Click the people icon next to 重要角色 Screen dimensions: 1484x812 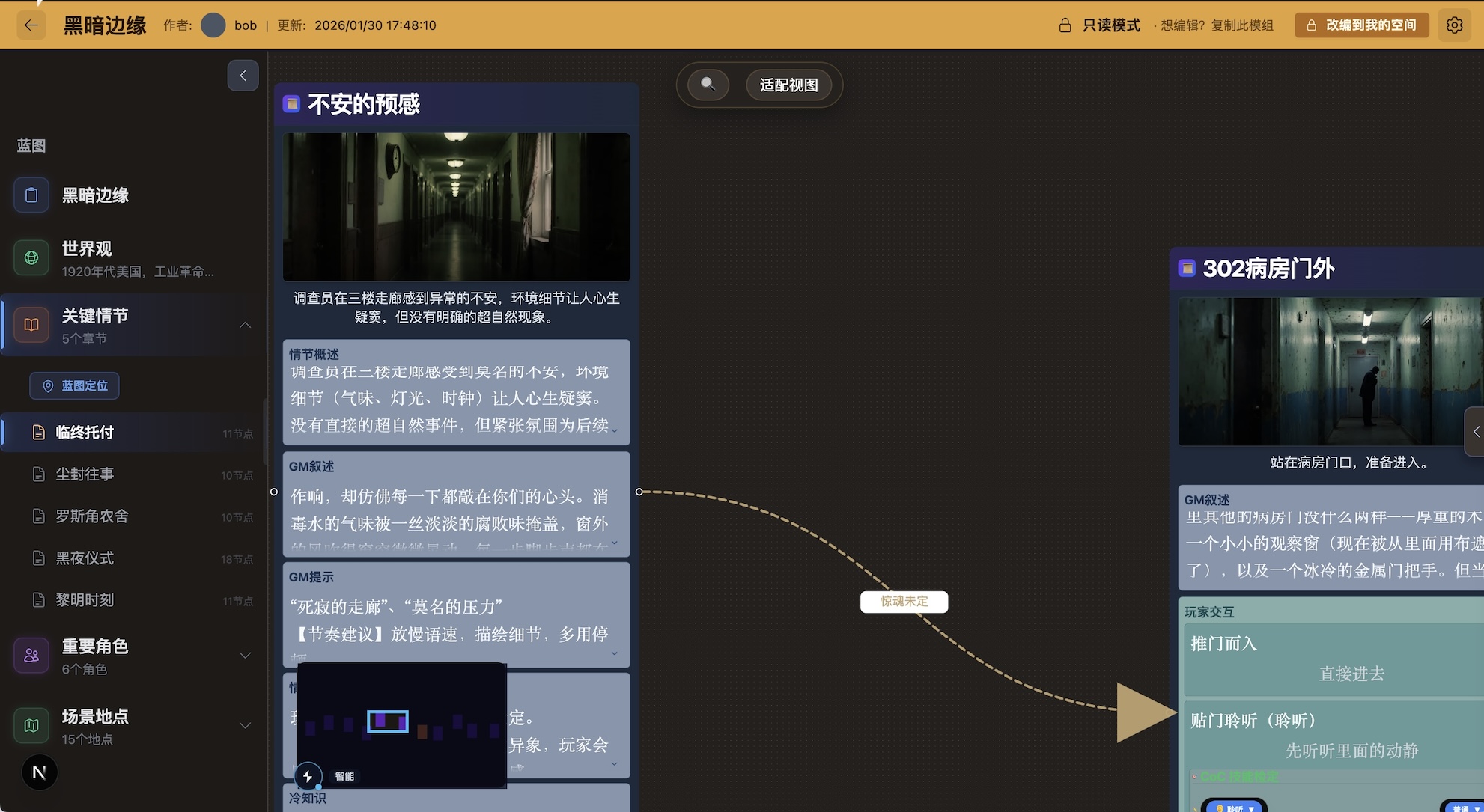click(31, 655)
